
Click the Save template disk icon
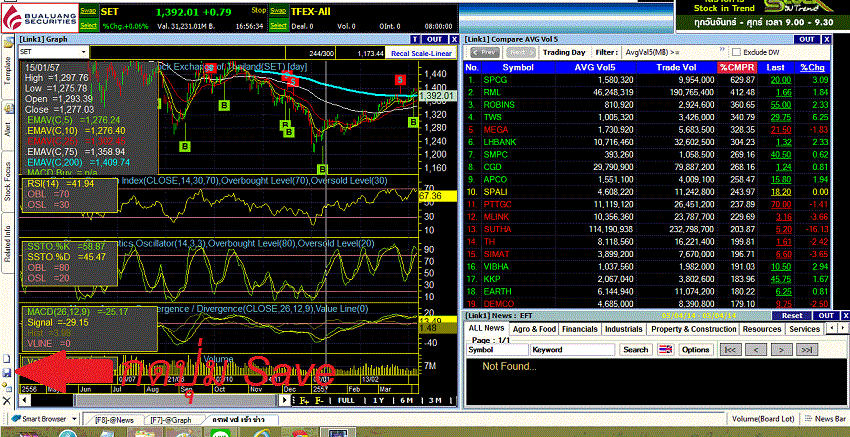7,372
